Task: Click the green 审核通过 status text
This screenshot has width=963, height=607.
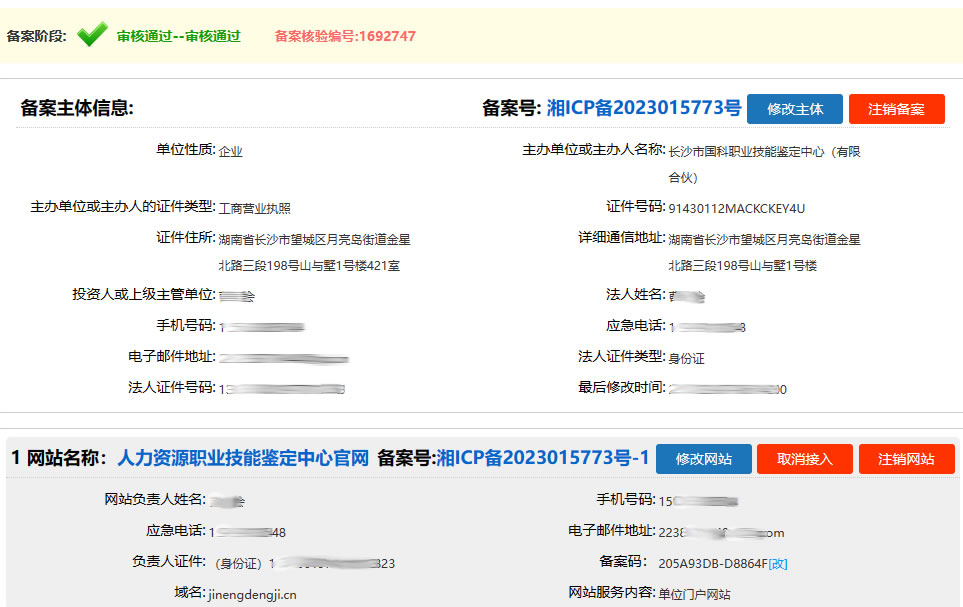Action: coord(178,36)
